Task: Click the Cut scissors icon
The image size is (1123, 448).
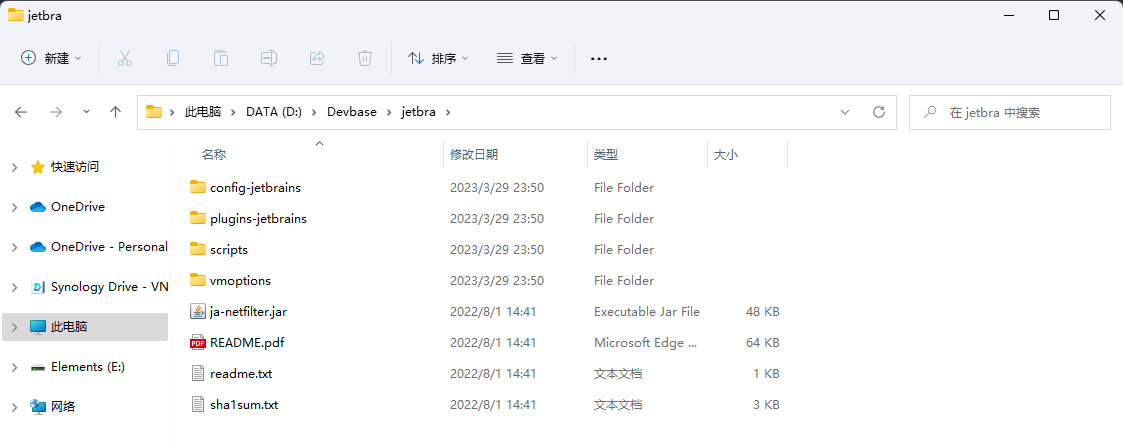Action: (125, 59)
